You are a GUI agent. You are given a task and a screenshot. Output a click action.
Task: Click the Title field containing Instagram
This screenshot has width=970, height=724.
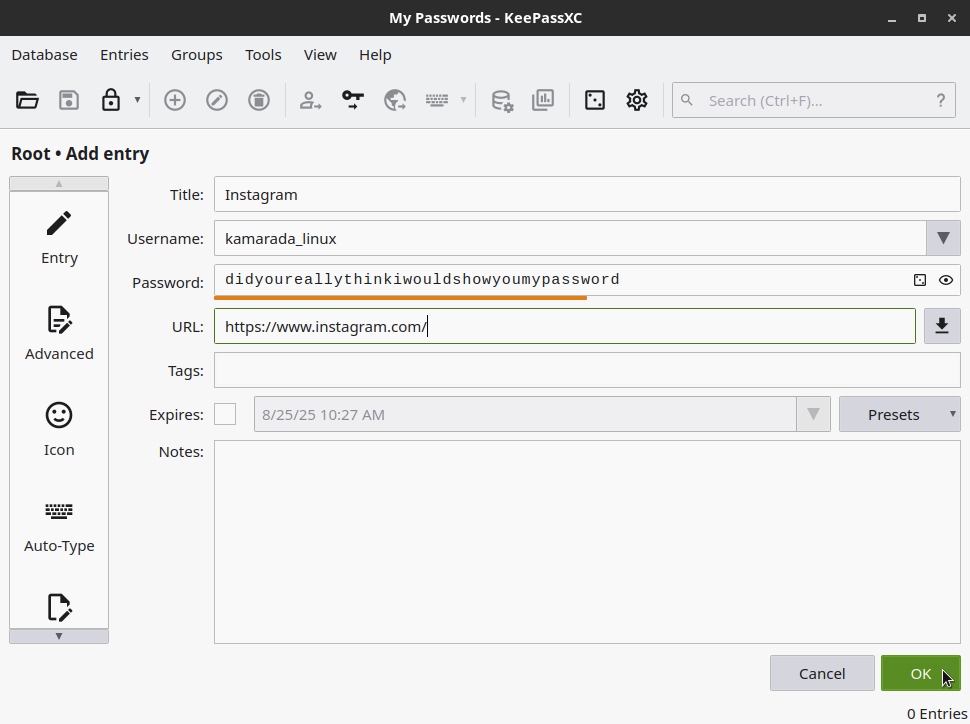tap(587, 194)
